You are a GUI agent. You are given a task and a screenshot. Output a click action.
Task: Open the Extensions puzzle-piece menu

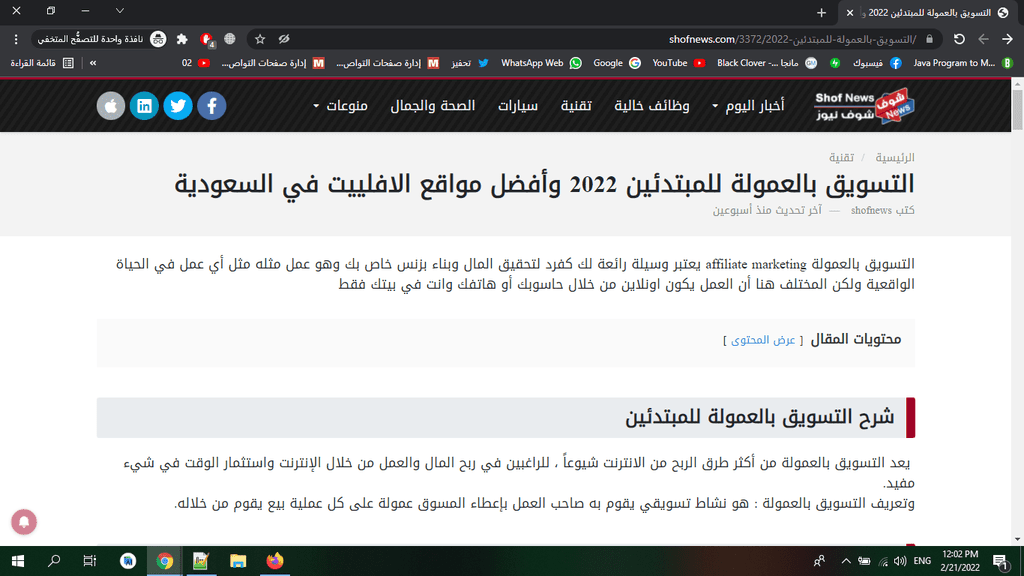(x=182, y=39)
